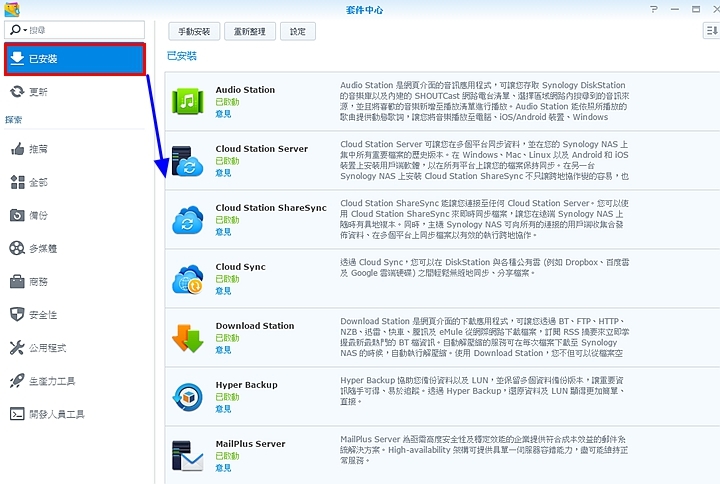Screen dimensions: 720x484
Task: Click the Hyper Backup title text
Action: tap(247, 385)
